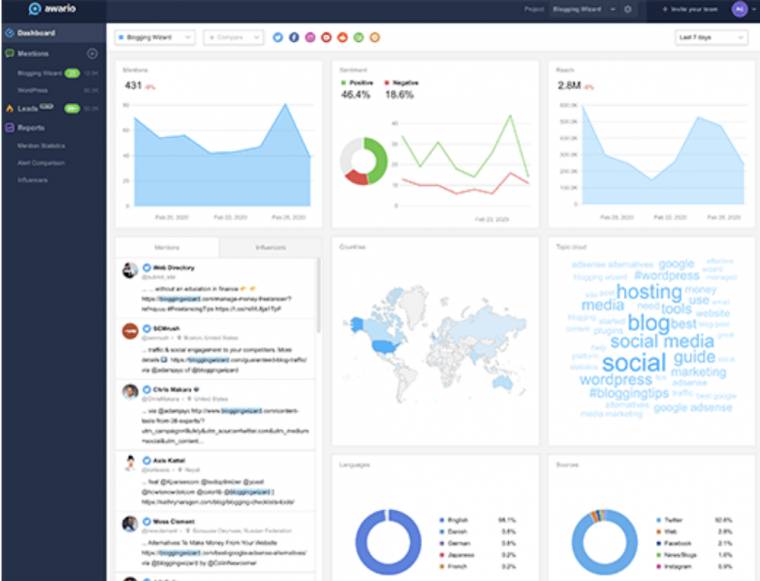Screen dimensions: 760x581
Task: Switch to the Influencers tab in feed
Action: point(270,248)
